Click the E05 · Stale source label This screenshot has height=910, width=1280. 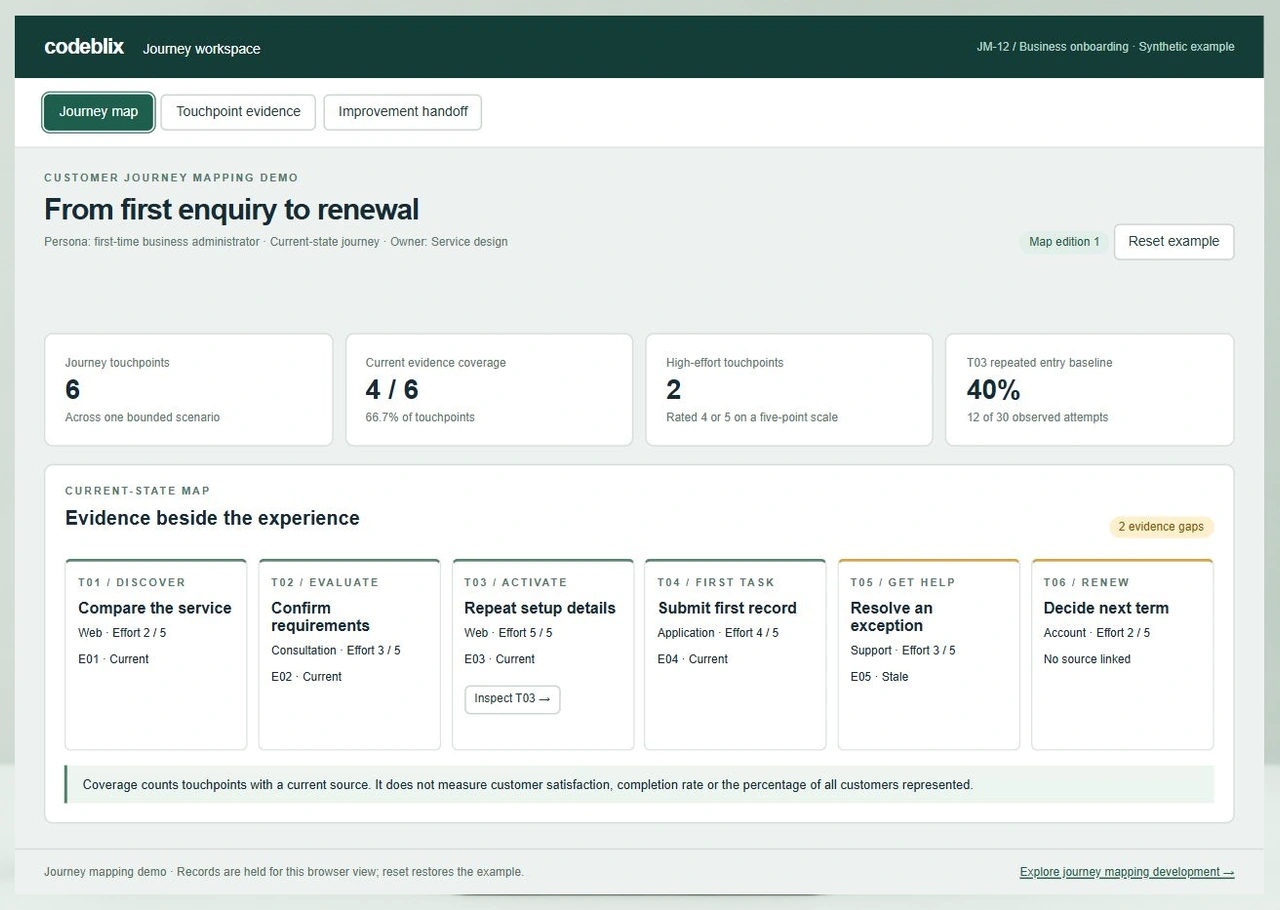click(x=880, y=677)
